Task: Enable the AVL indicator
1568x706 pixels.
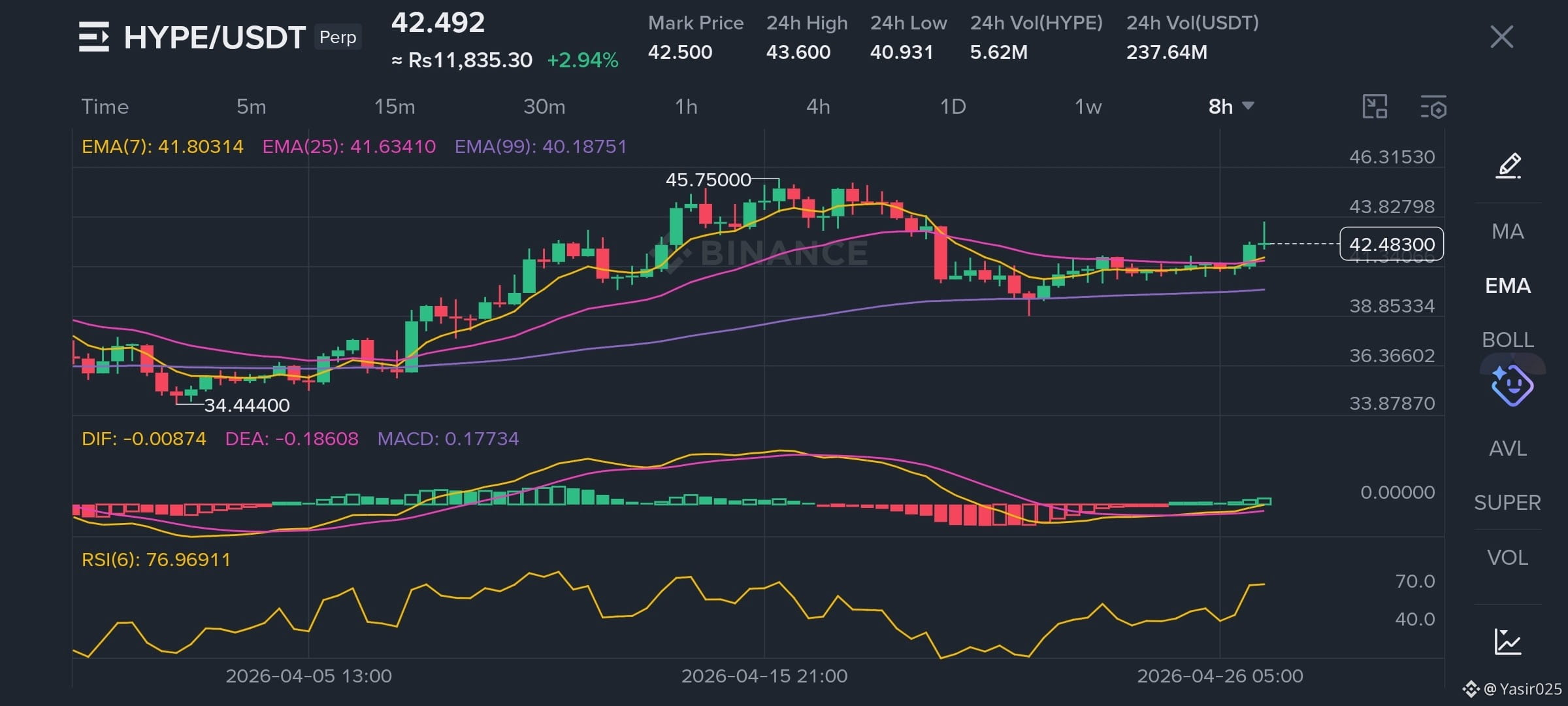Action: pos(1508,448)
